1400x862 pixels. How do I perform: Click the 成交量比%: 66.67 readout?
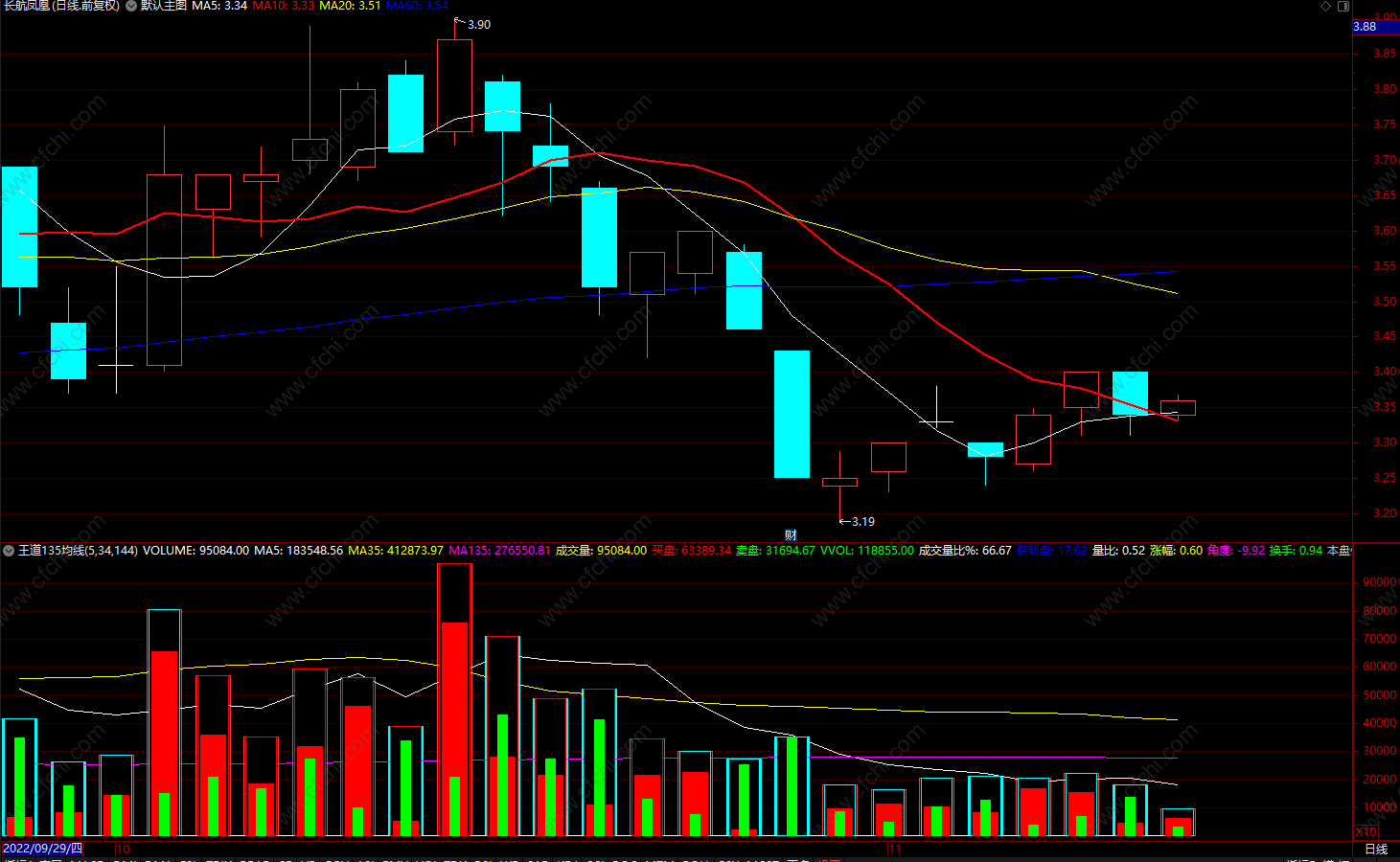tap(965, 551)
